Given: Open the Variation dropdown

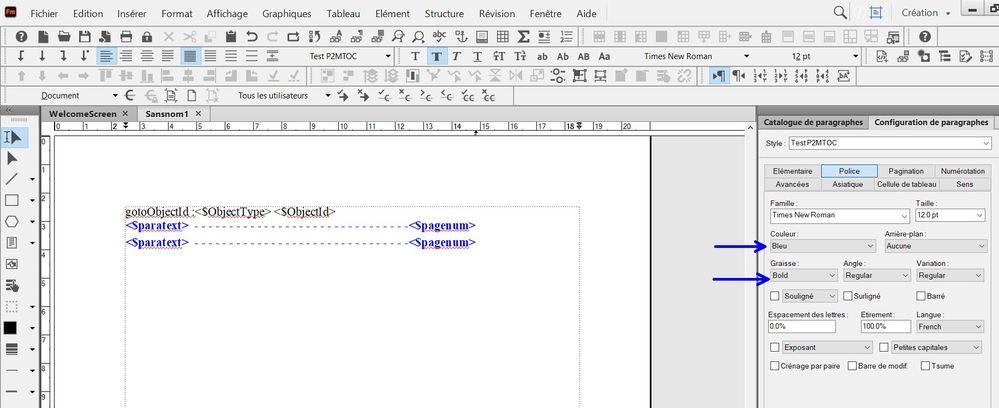Looking at the screenshot, I should click(x=950, y=275).
